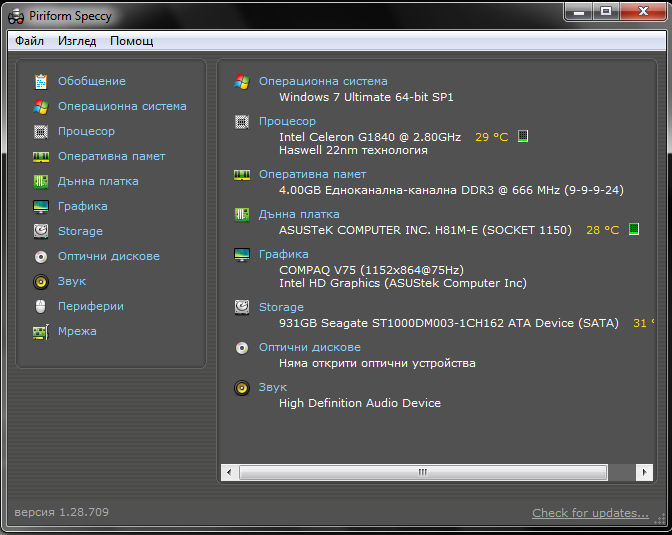The height and width of the screenshot is (535, 672).
Task: Open Операционна система heading link in summary
Action: (x=323, y=81)
